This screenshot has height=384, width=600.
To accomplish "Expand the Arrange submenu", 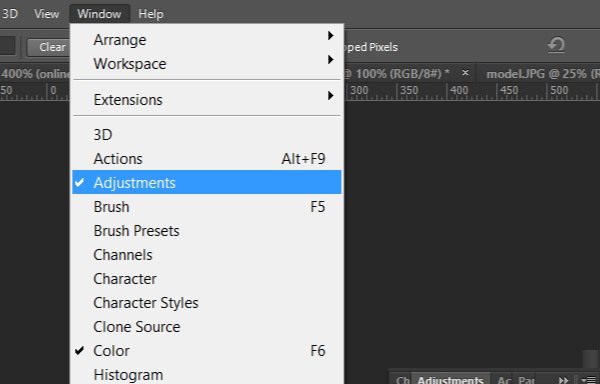I will (x=207, y=40).
